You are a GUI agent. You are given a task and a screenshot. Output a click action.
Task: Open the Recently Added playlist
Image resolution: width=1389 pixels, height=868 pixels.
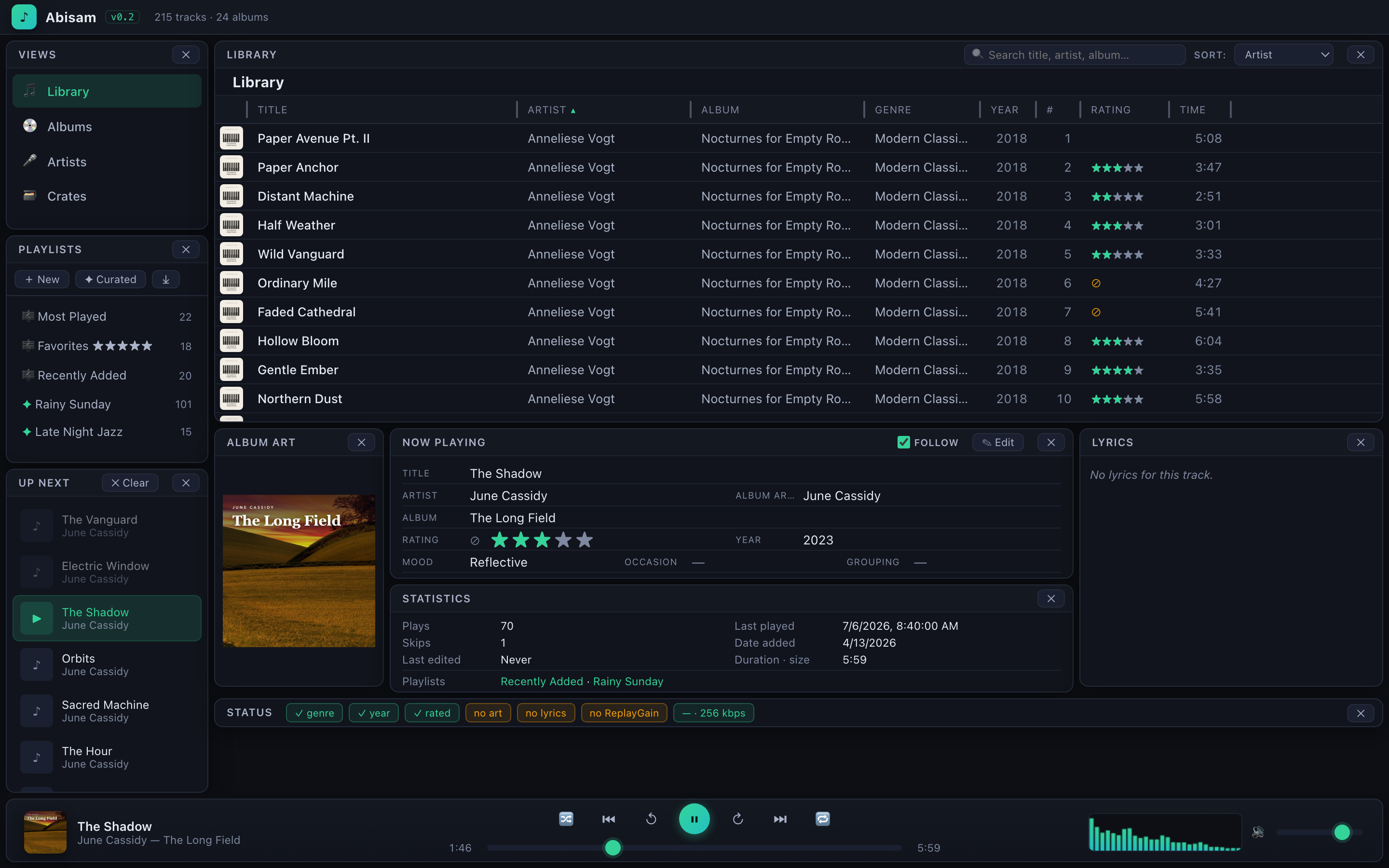[107, 375]
